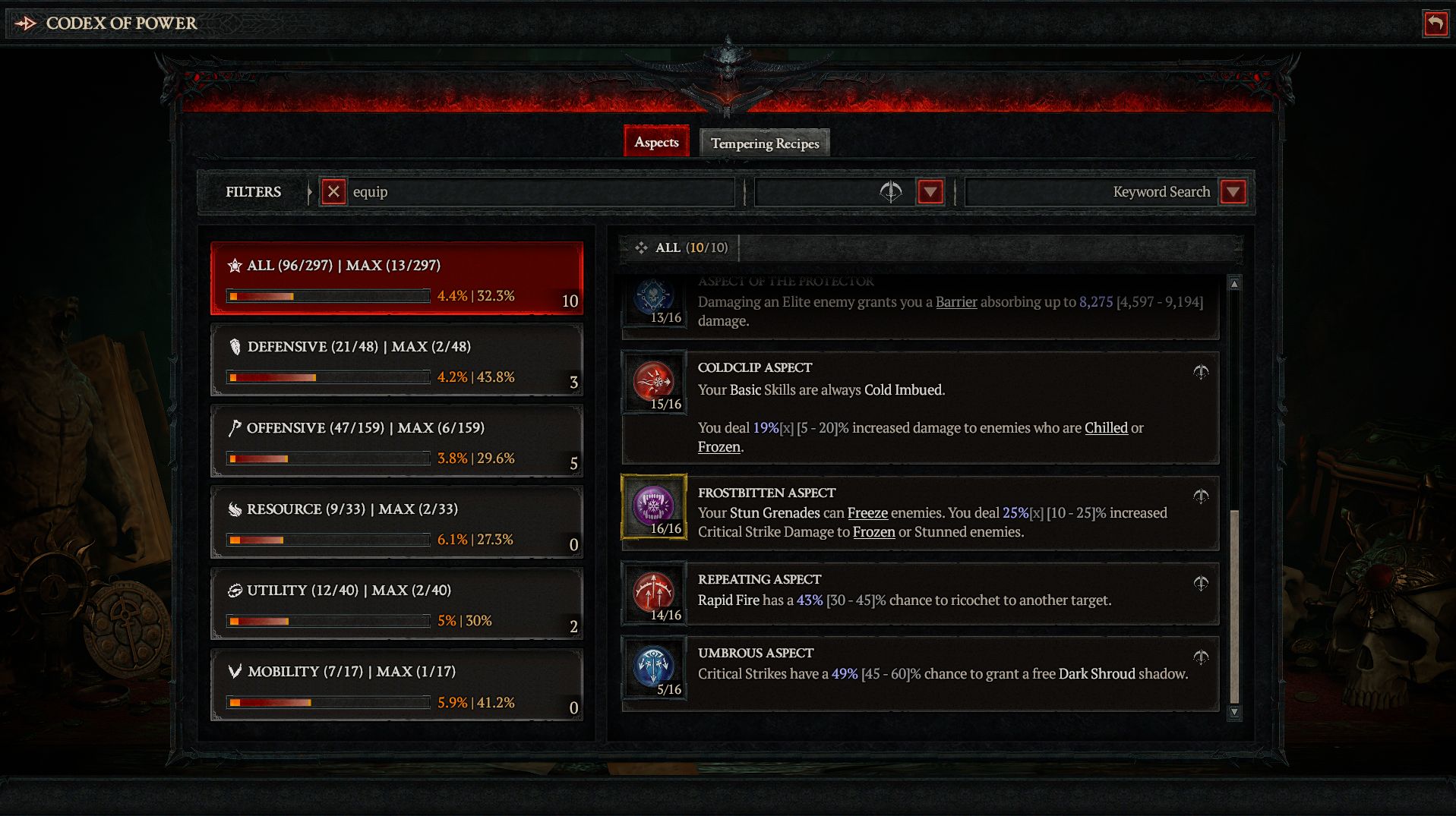Screen dimensions: 1456x816
Task: Click the Rogue class emblem in filter bar
Action: coord(891,192)
